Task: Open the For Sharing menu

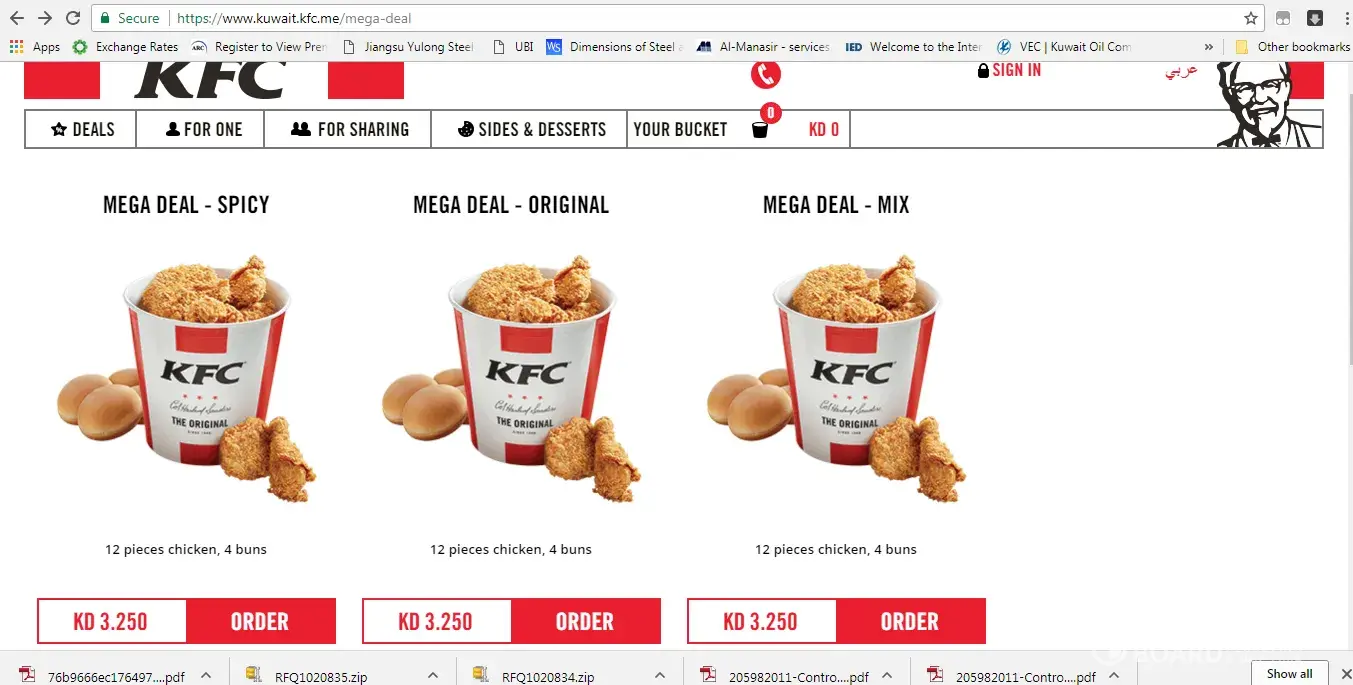Action: [348, 129]
